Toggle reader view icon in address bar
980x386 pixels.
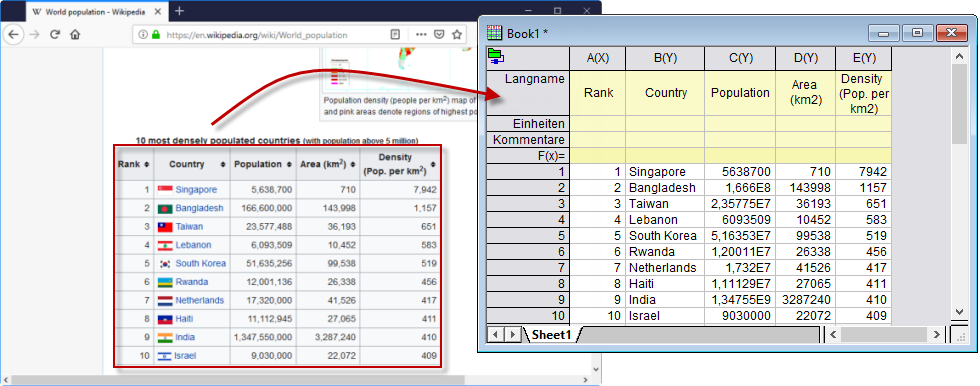pos(395,35)
